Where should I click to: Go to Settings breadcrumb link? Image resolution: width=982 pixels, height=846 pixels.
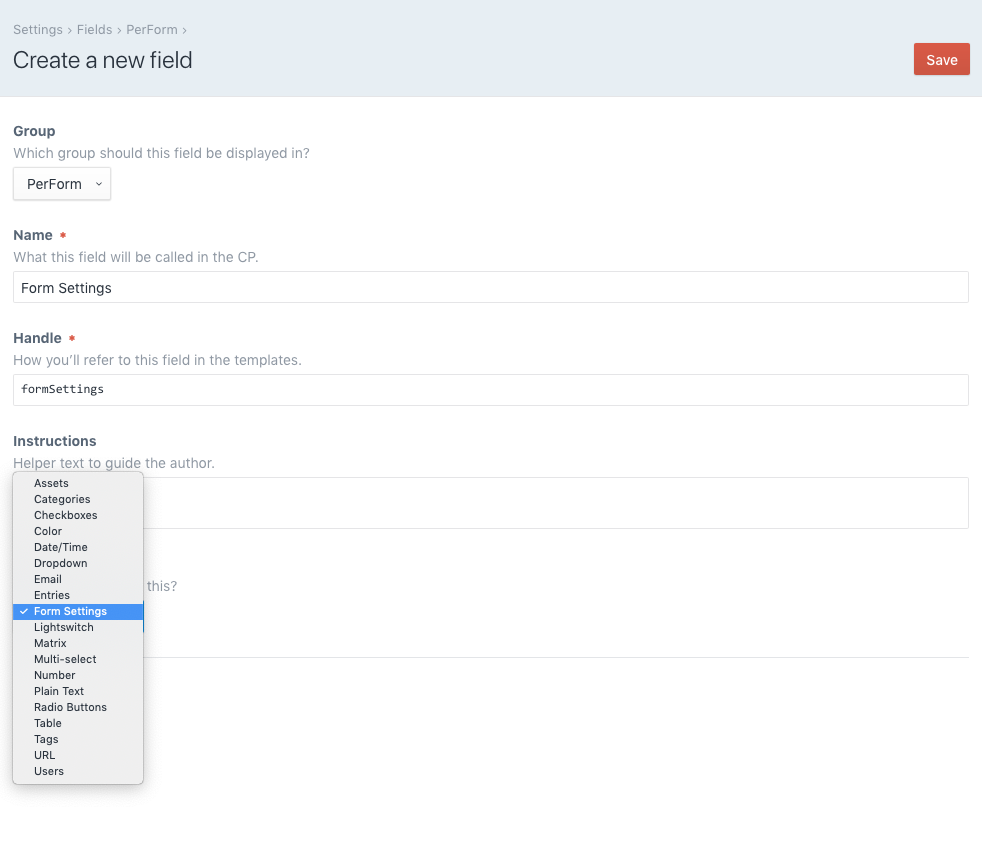click(x=37, y=30)
